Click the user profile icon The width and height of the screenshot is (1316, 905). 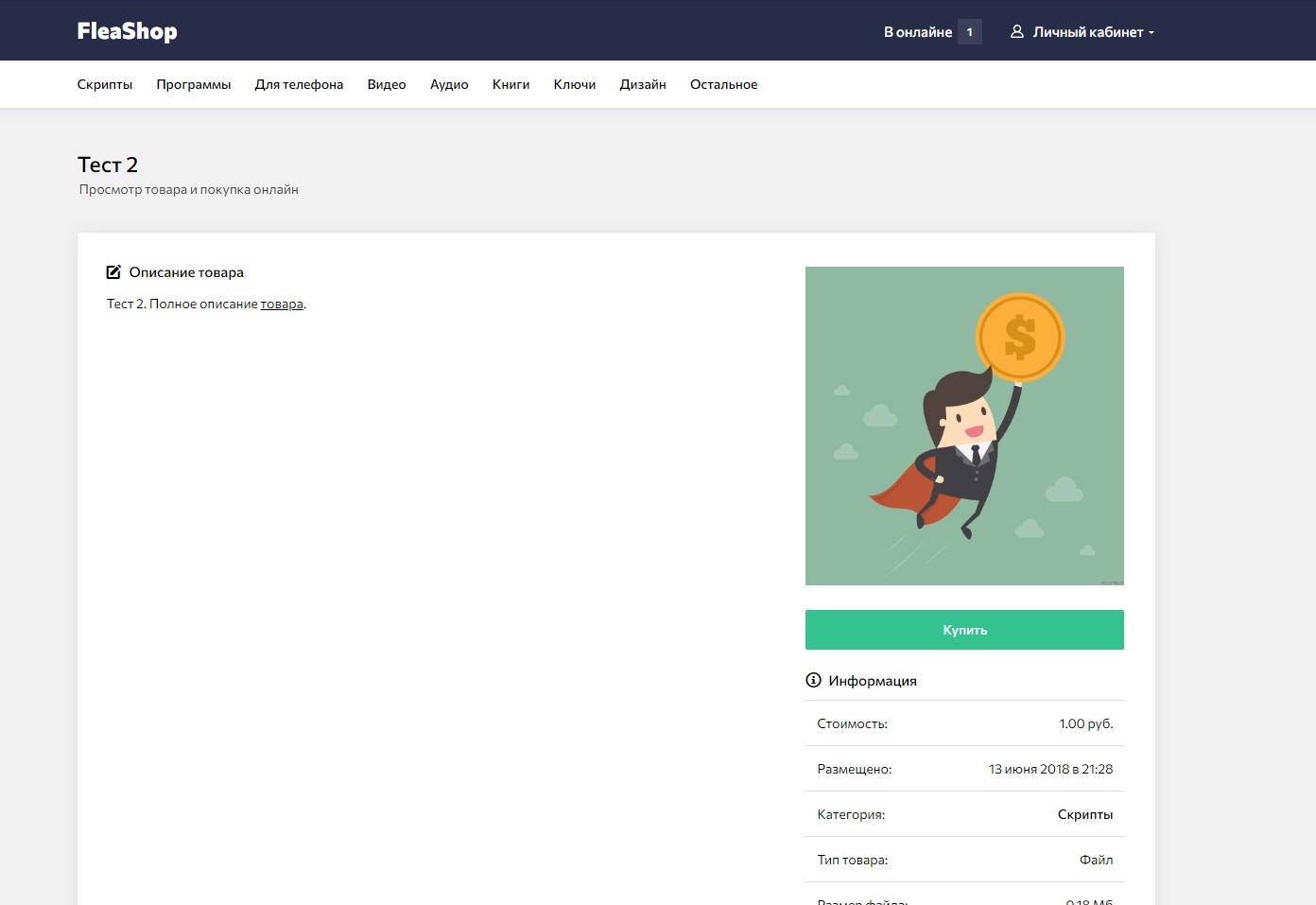(x=1017, y=31)
